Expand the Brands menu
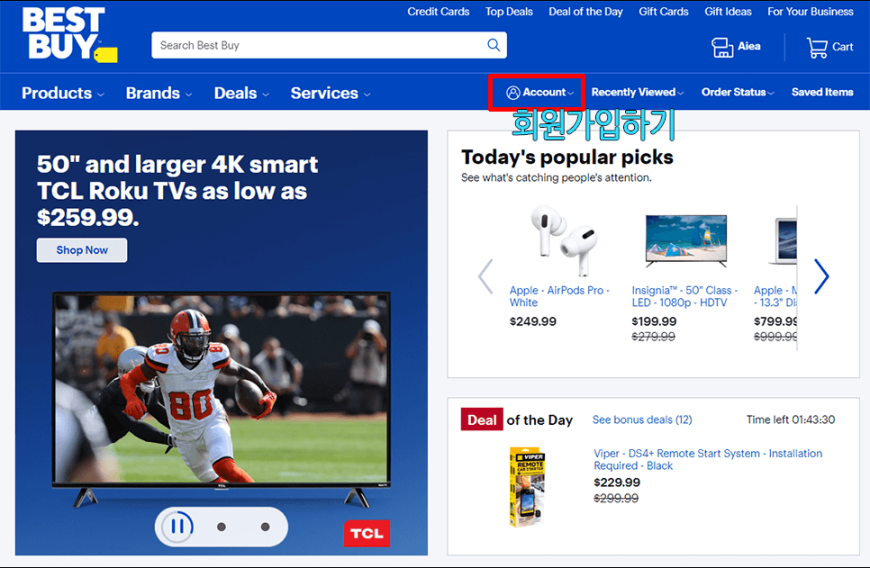Screen dimensions: 870x568 click(x=159, y=93)
